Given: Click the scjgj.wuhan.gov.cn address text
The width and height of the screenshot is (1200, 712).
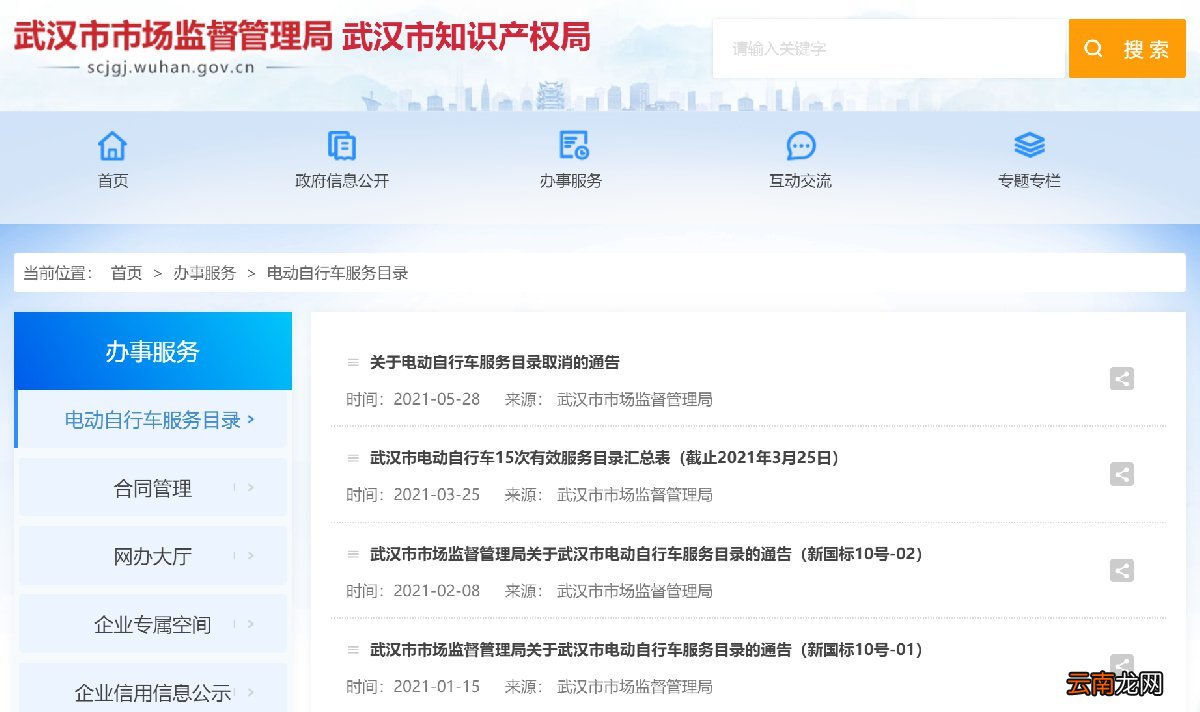Looking at the screenshot, I should click(171, 69).
